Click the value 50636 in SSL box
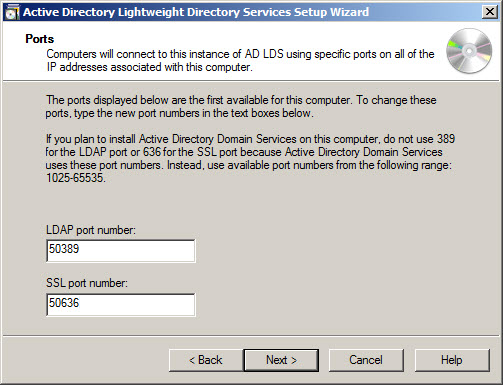503x385 pixels. pos(64,303)
